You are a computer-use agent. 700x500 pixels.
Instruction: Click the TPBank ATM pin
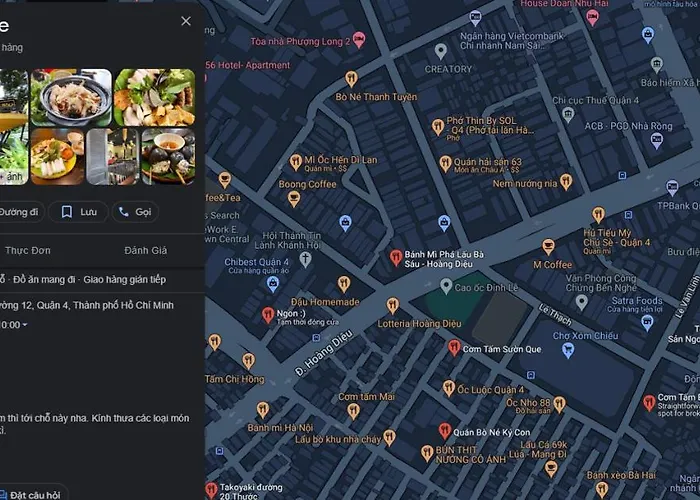tap(672, 188)
